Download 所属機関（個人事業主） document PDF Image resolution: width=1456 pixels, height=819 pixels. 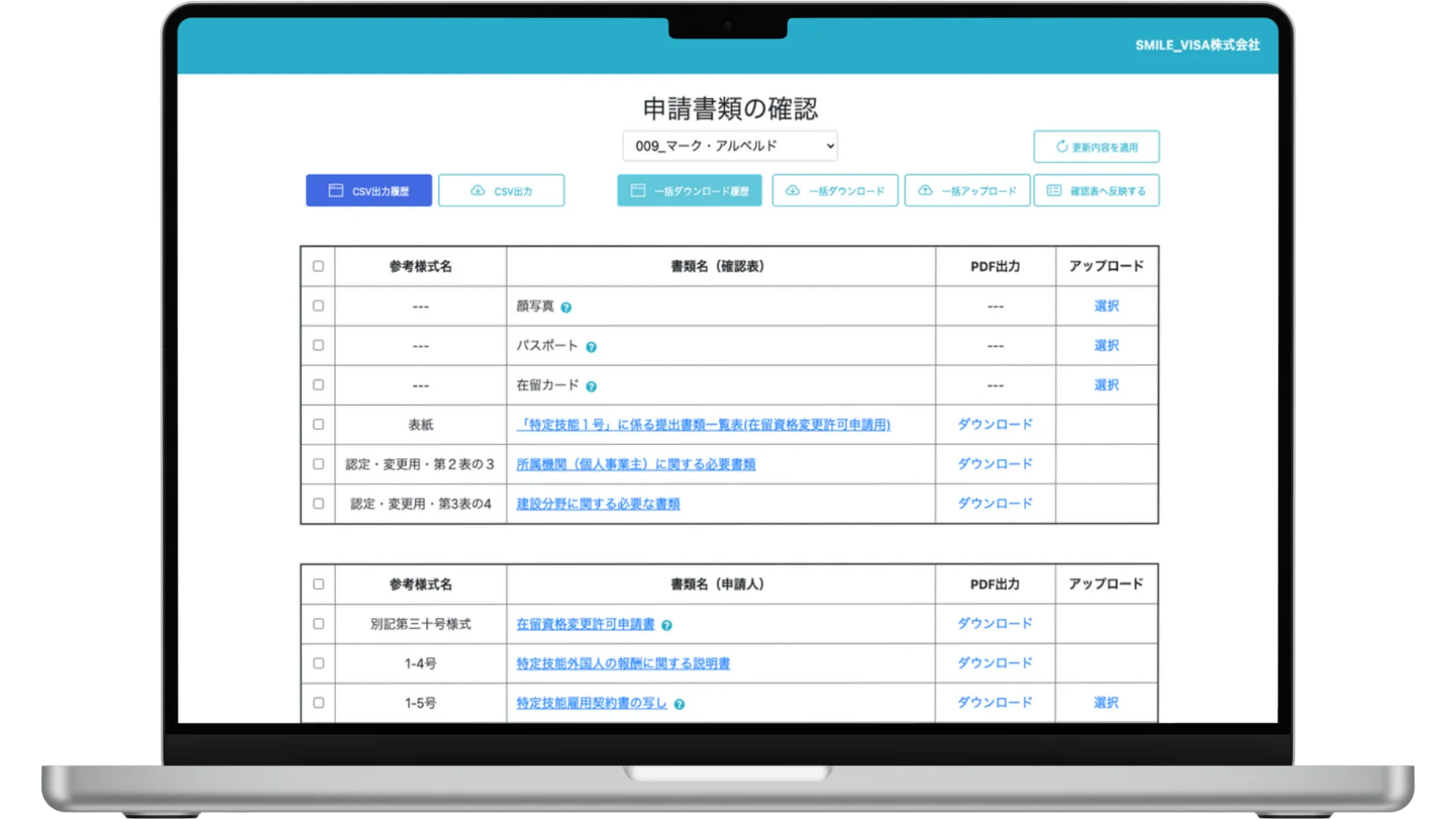(x=994, y=464)
